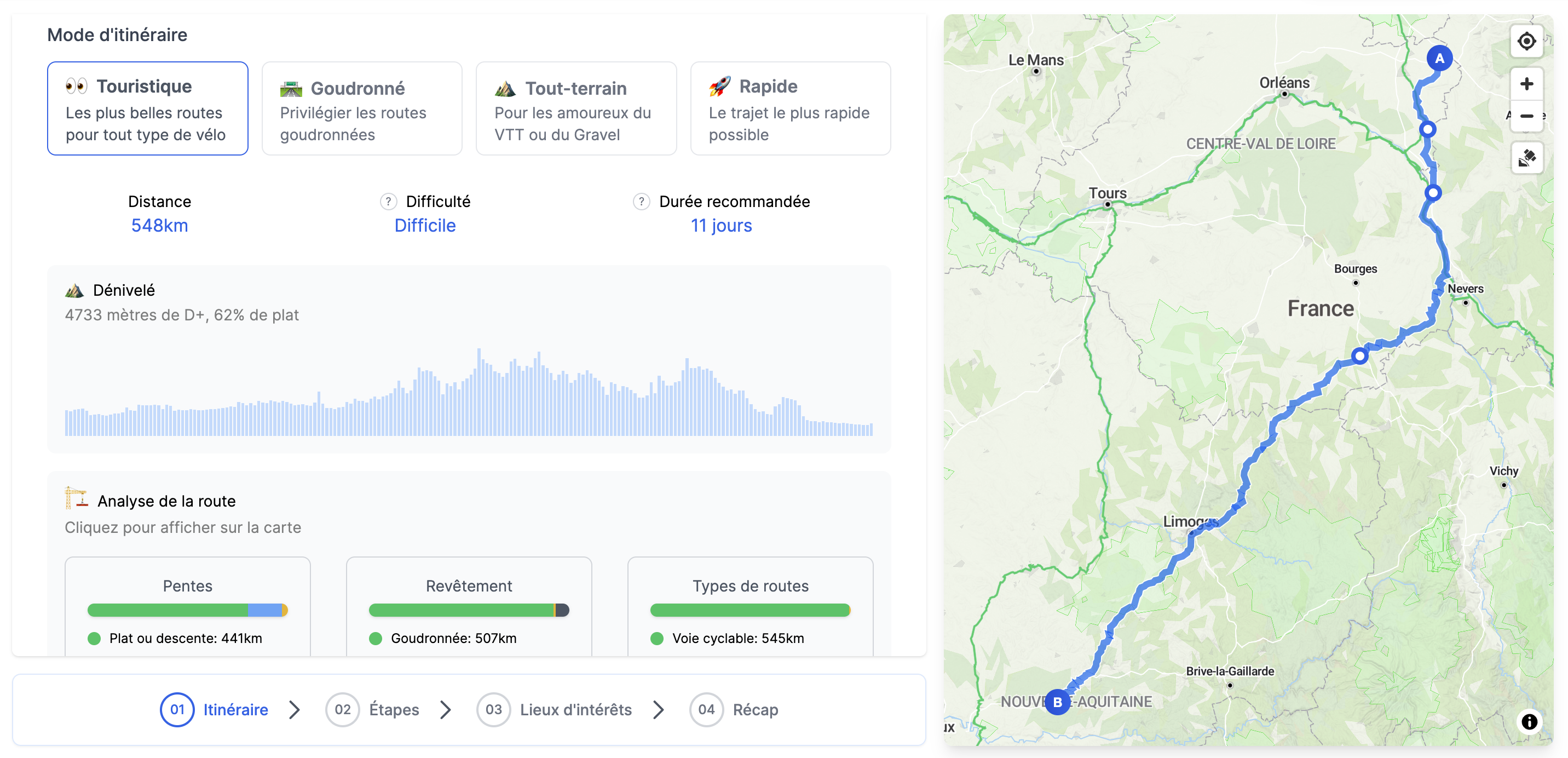This screenshot has height=758, width=1568.
Task: Zoom in the map with plus button
Action: click(x=1526, y=83)
